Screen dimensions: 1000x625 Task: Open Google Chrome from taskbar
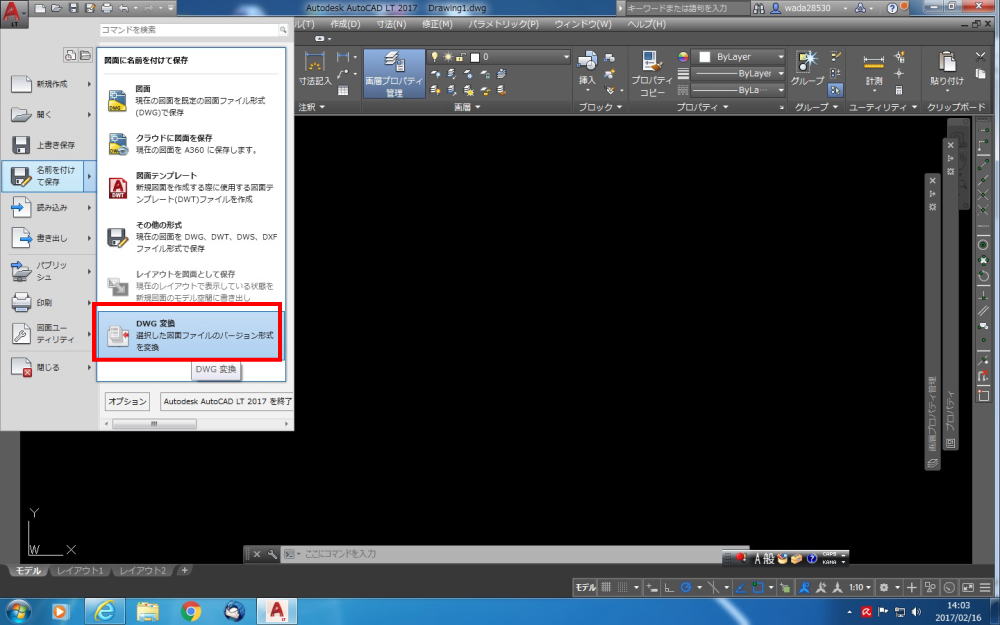pyautogui.click(x=191, y=611)
